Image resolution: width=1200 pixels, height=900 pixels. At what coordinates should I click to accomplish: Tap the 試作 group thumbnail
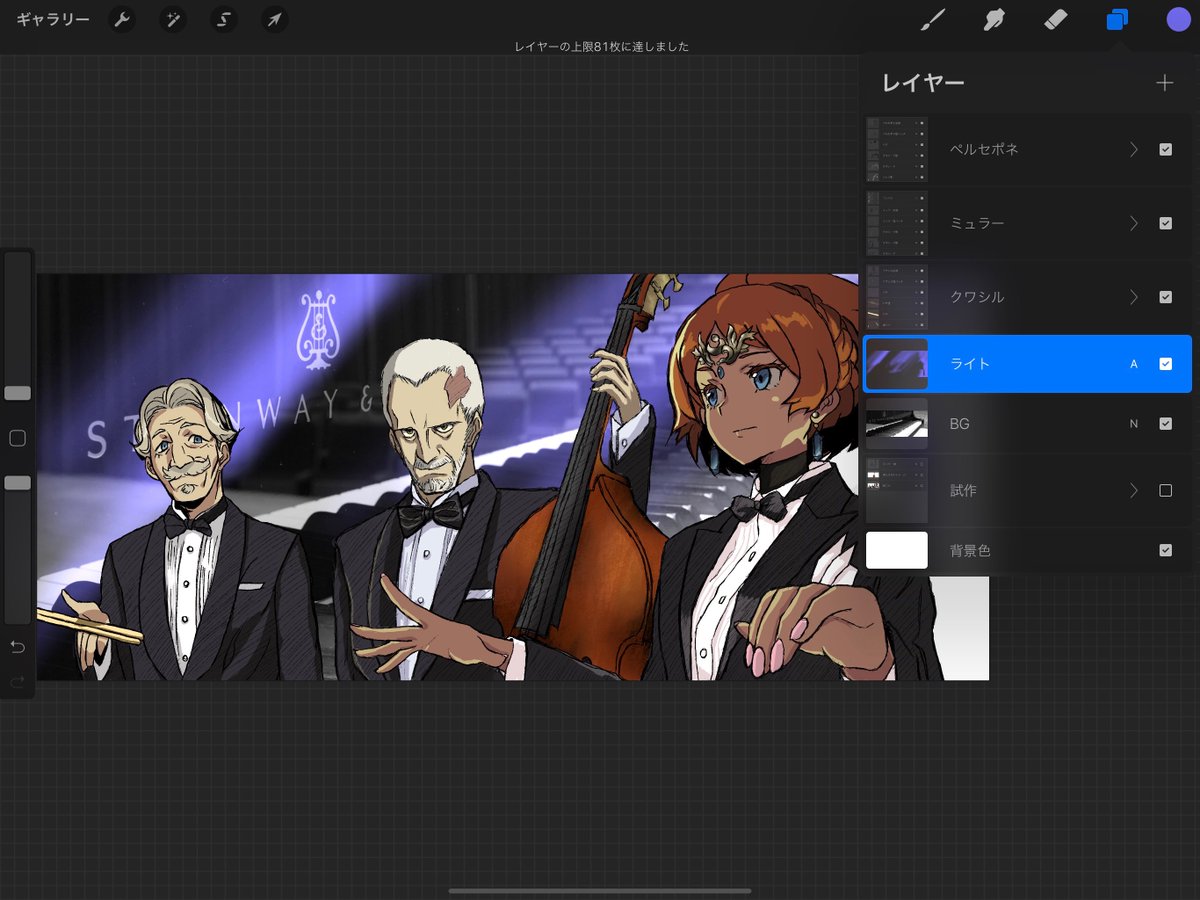[897, 490]
